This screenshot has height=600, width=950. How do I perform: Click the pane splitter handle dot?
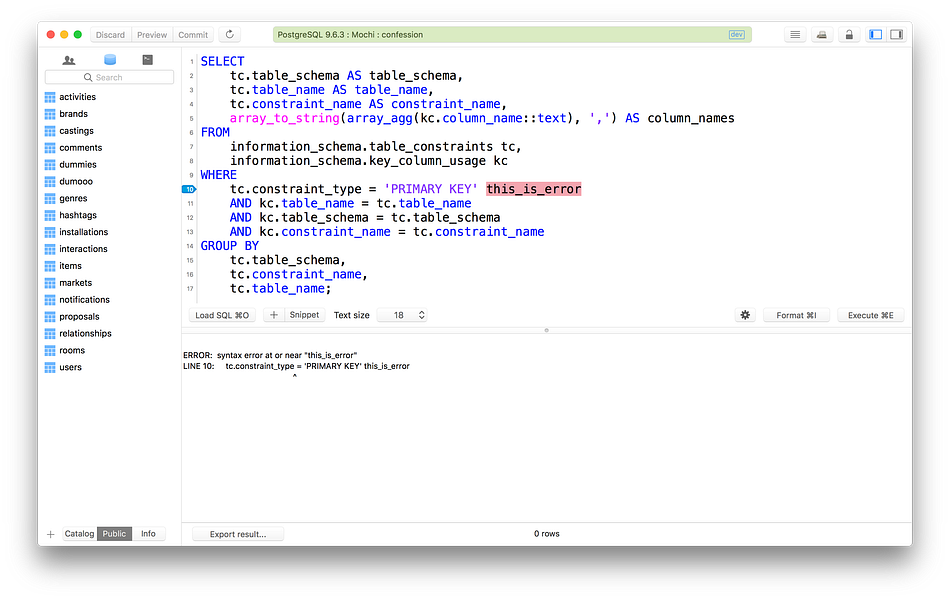(546, 330)
